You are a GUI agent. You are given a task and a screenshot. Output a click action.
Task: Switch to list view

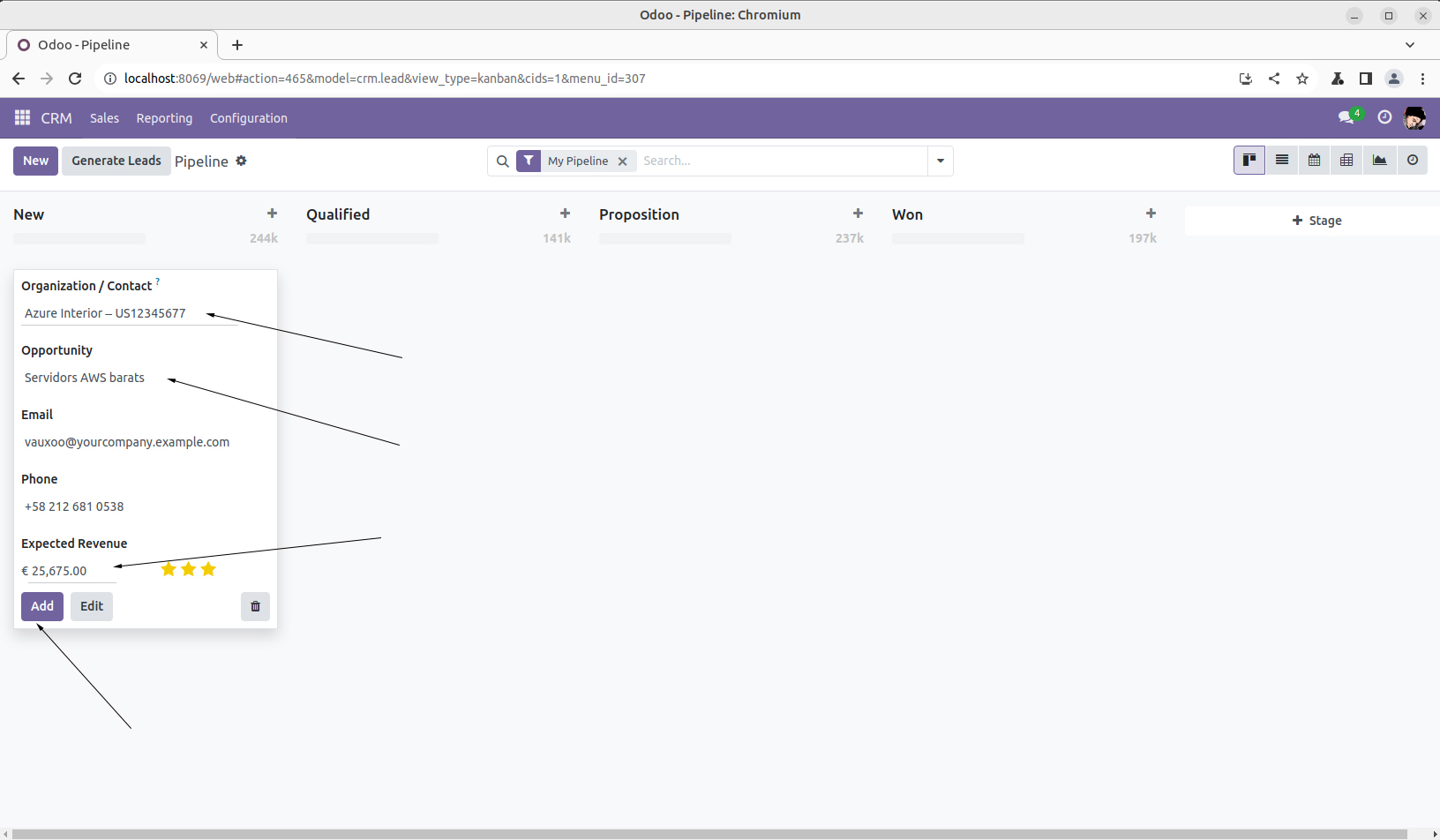tap(1282, 161)
